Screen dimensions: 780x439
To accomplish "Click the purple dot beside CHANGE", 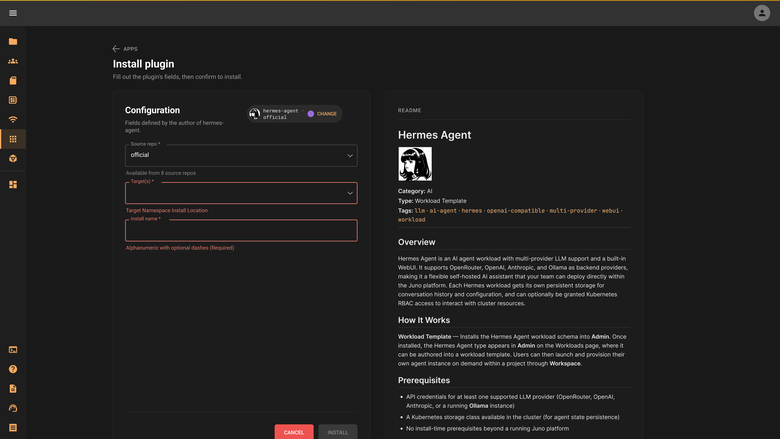I will click(310, 114).
